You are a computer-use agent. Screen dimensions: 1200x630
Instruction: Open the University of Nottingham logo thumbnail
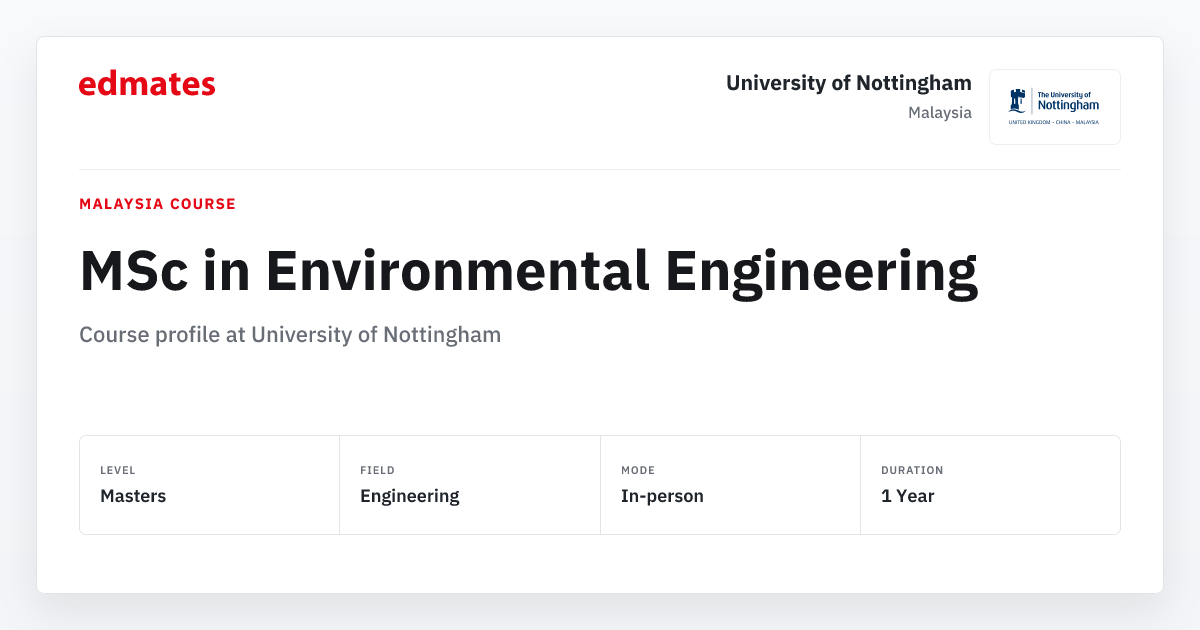[1055, 107]
